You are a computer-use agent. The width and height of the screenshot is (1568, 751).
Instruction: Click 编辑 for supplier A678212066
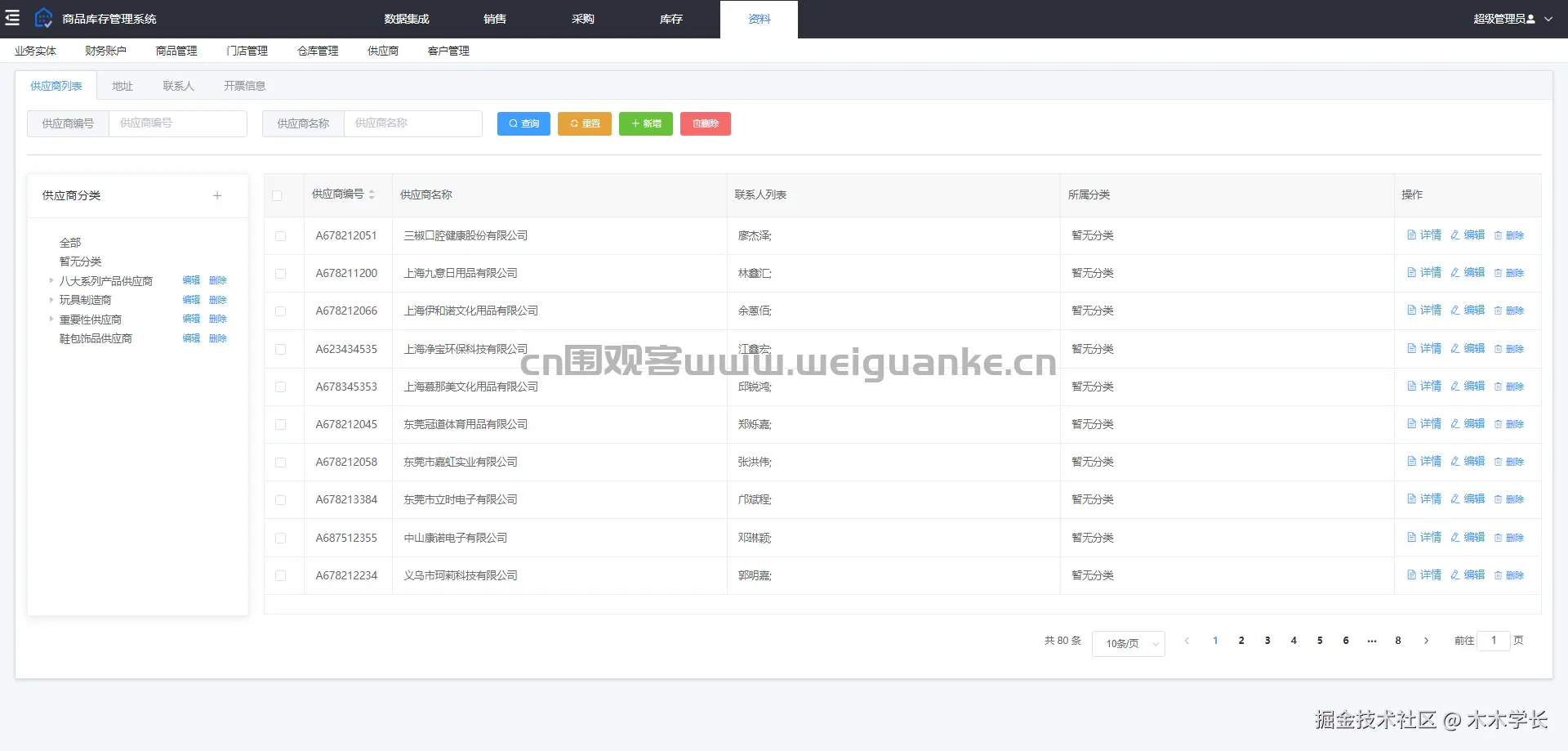1468,311
